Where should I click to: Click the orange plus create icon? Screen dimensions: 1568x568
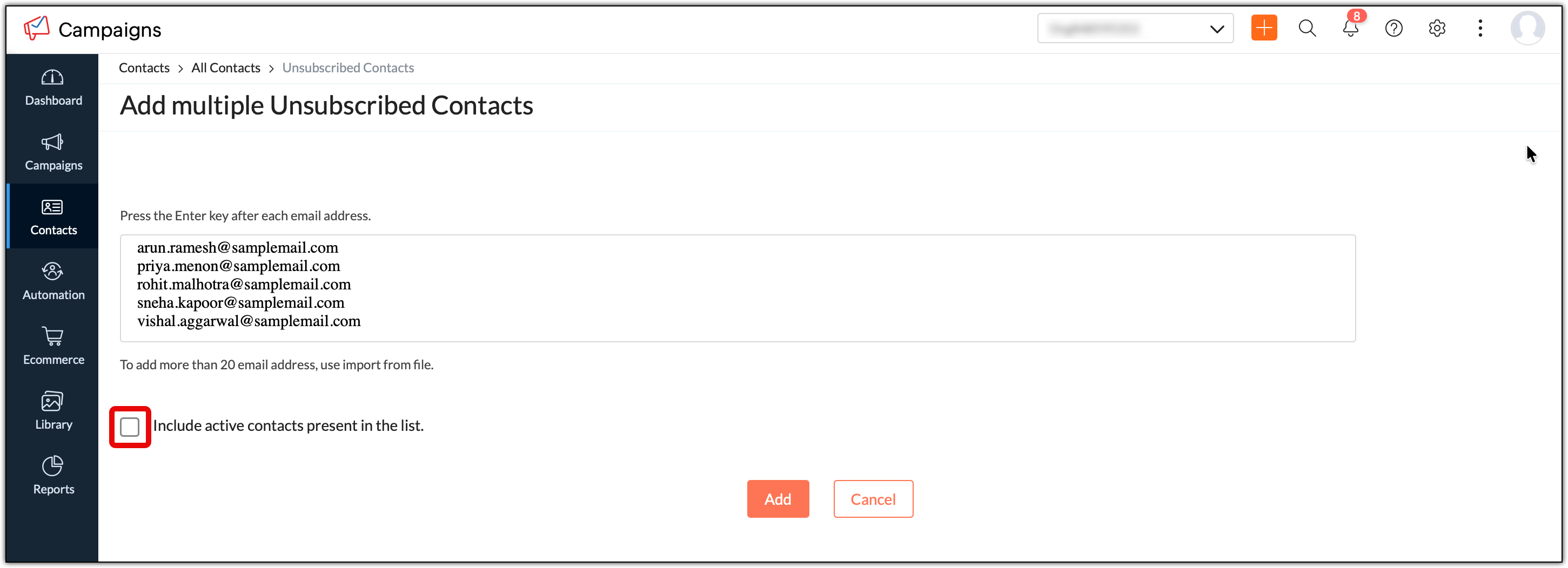(1264, 29)
